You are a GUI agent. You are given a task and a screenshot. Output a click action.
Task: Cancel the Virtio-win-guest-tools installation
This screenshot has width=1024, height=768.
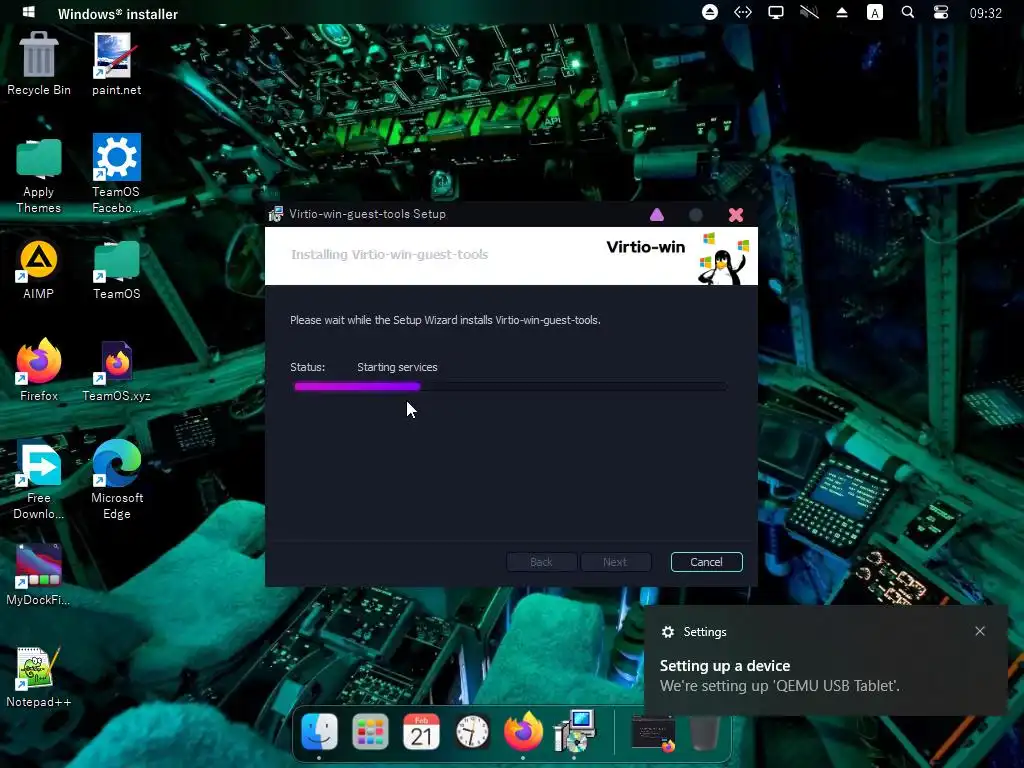(x=707, y=562)
